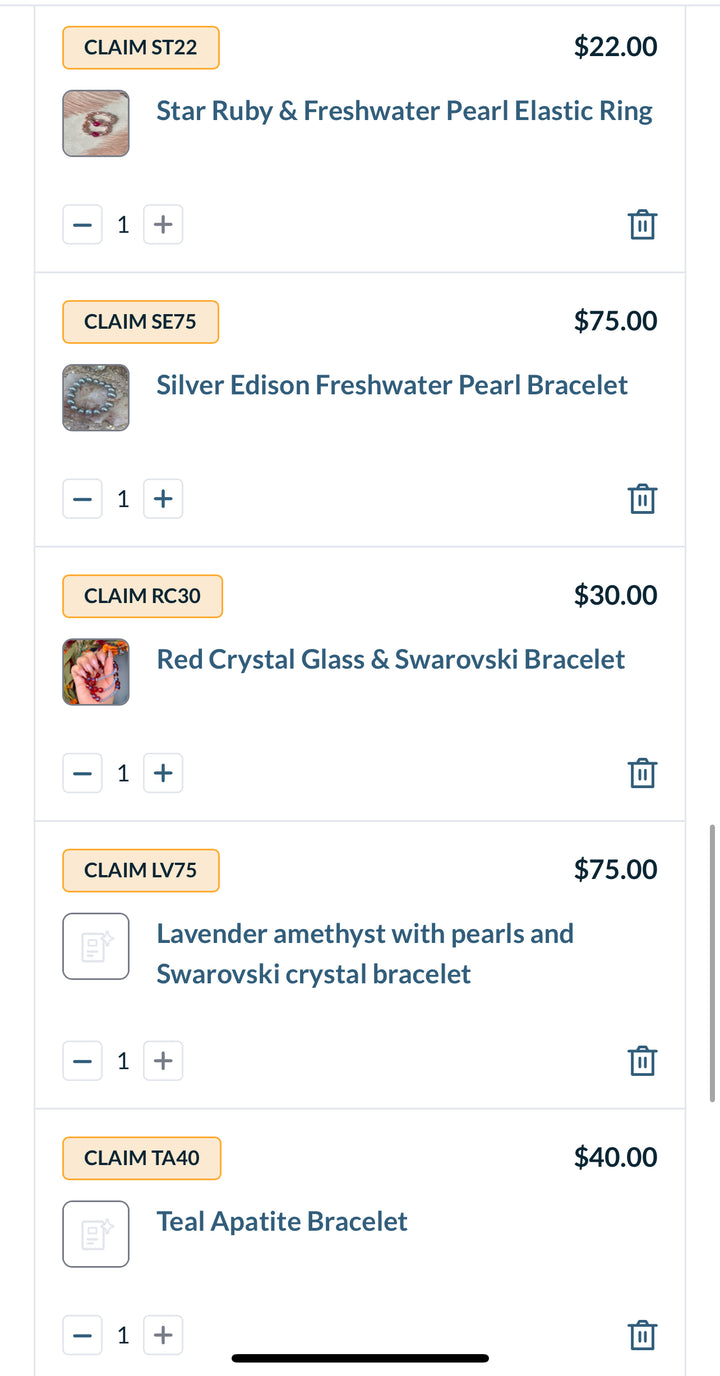Delete the Star Ruby ring item

[642, 224]
